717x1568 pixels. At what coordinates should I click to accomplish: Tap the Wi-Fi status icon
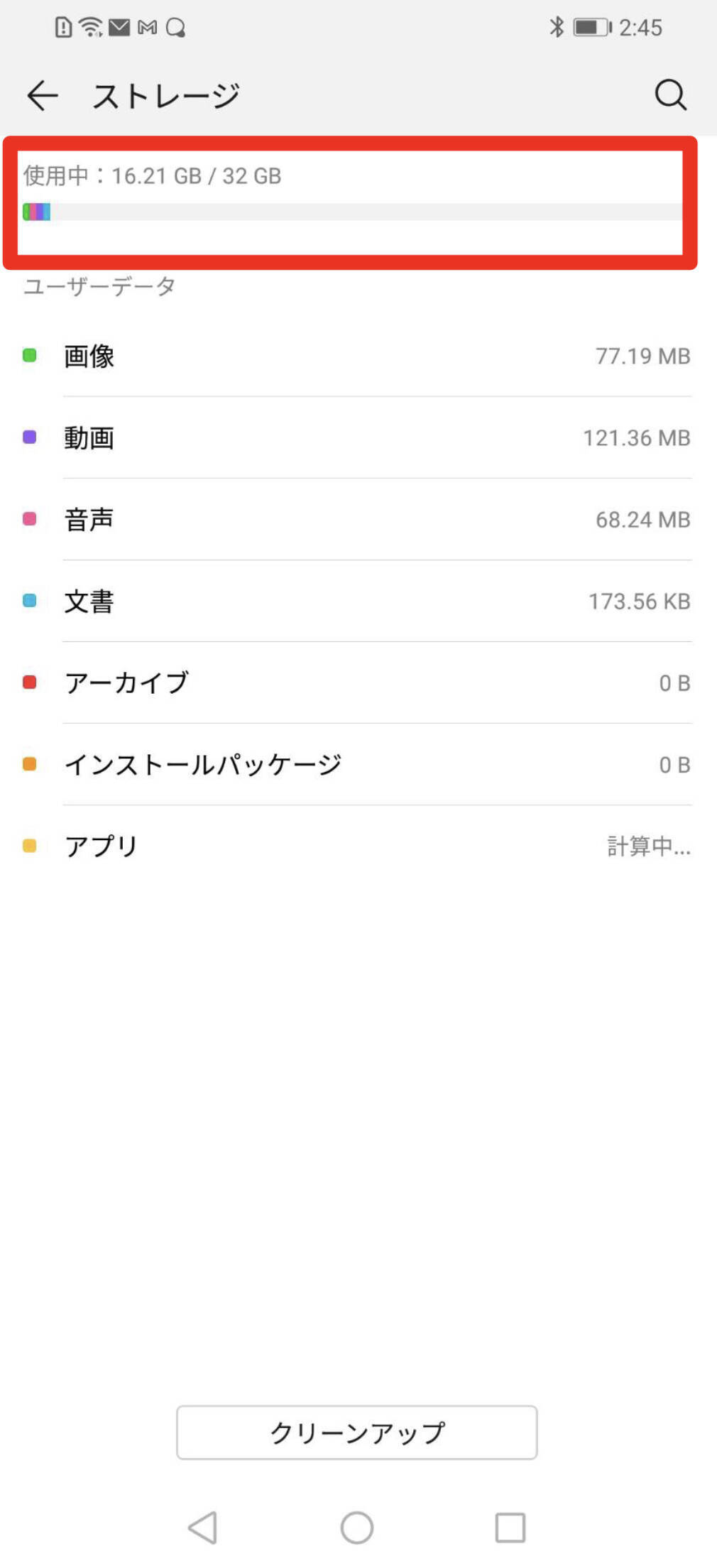tap(91, 27)
